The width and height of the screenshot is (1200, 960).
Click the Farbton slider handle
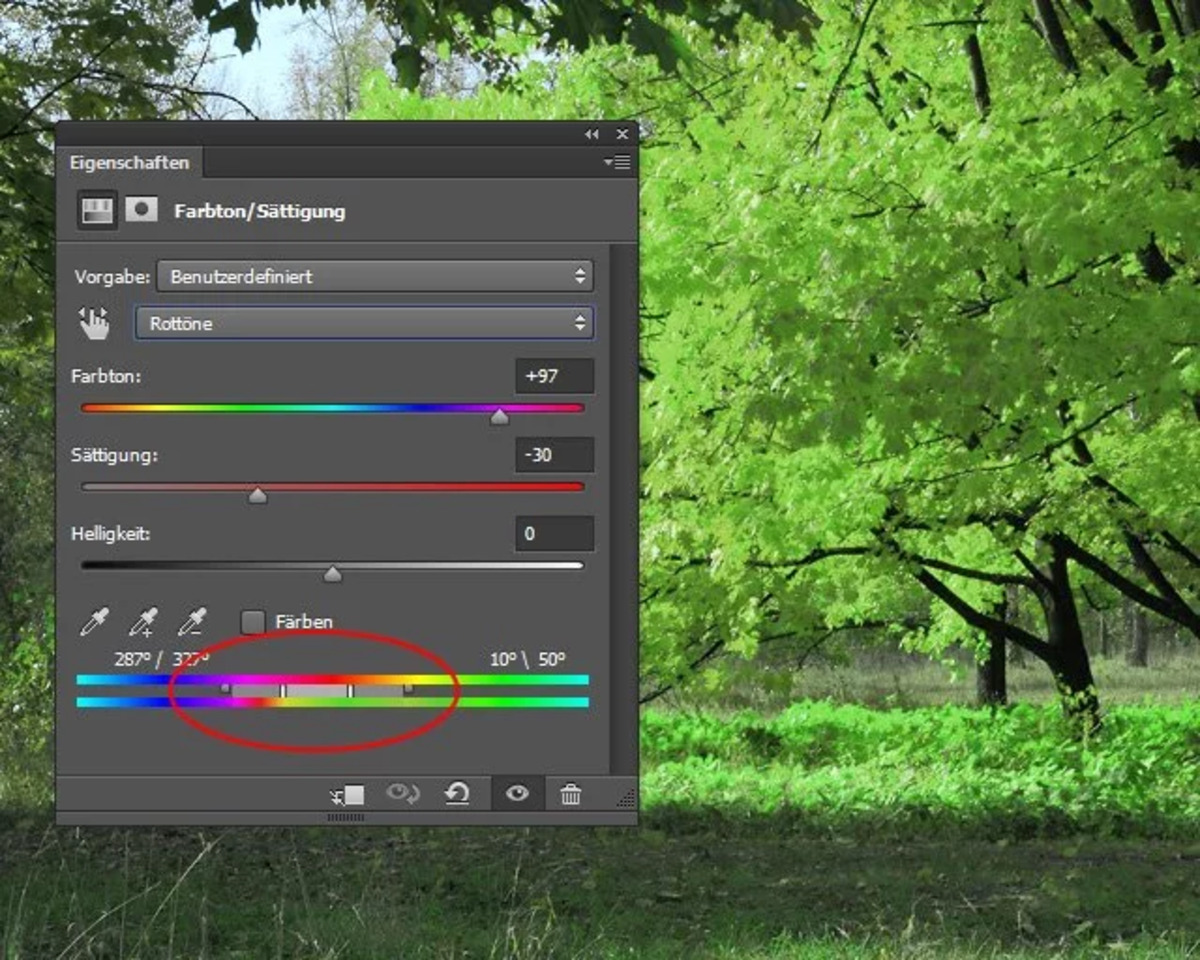tap(499, 417)
